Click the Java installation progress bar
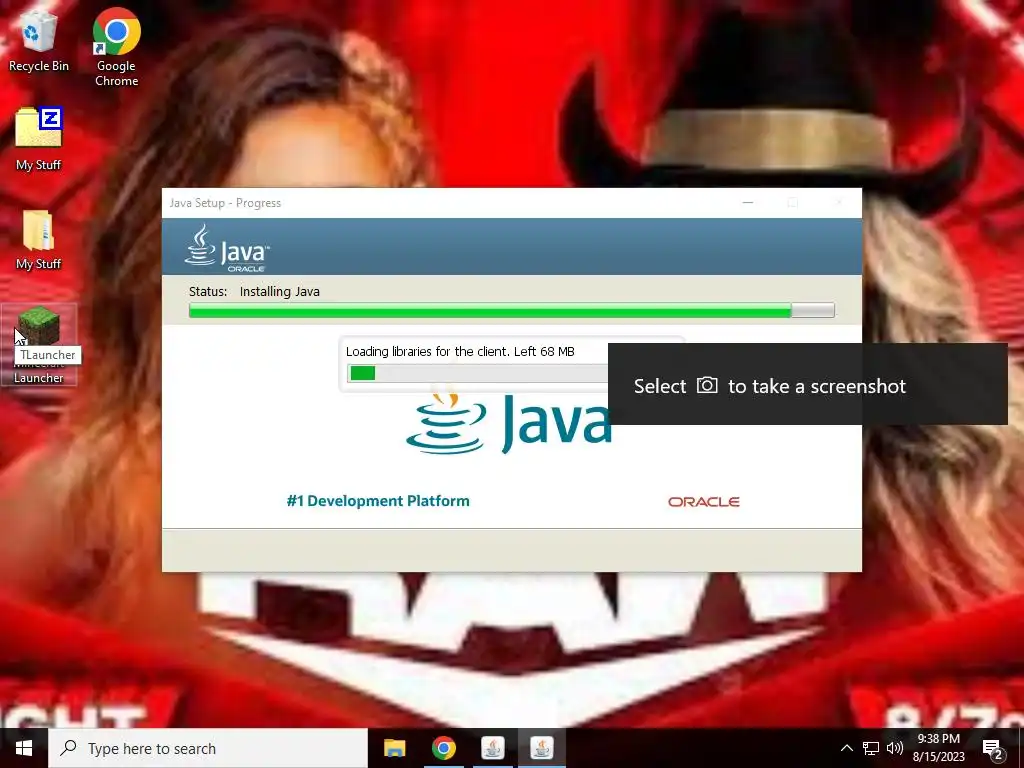 pyautogui.click(x=512, y=310)
